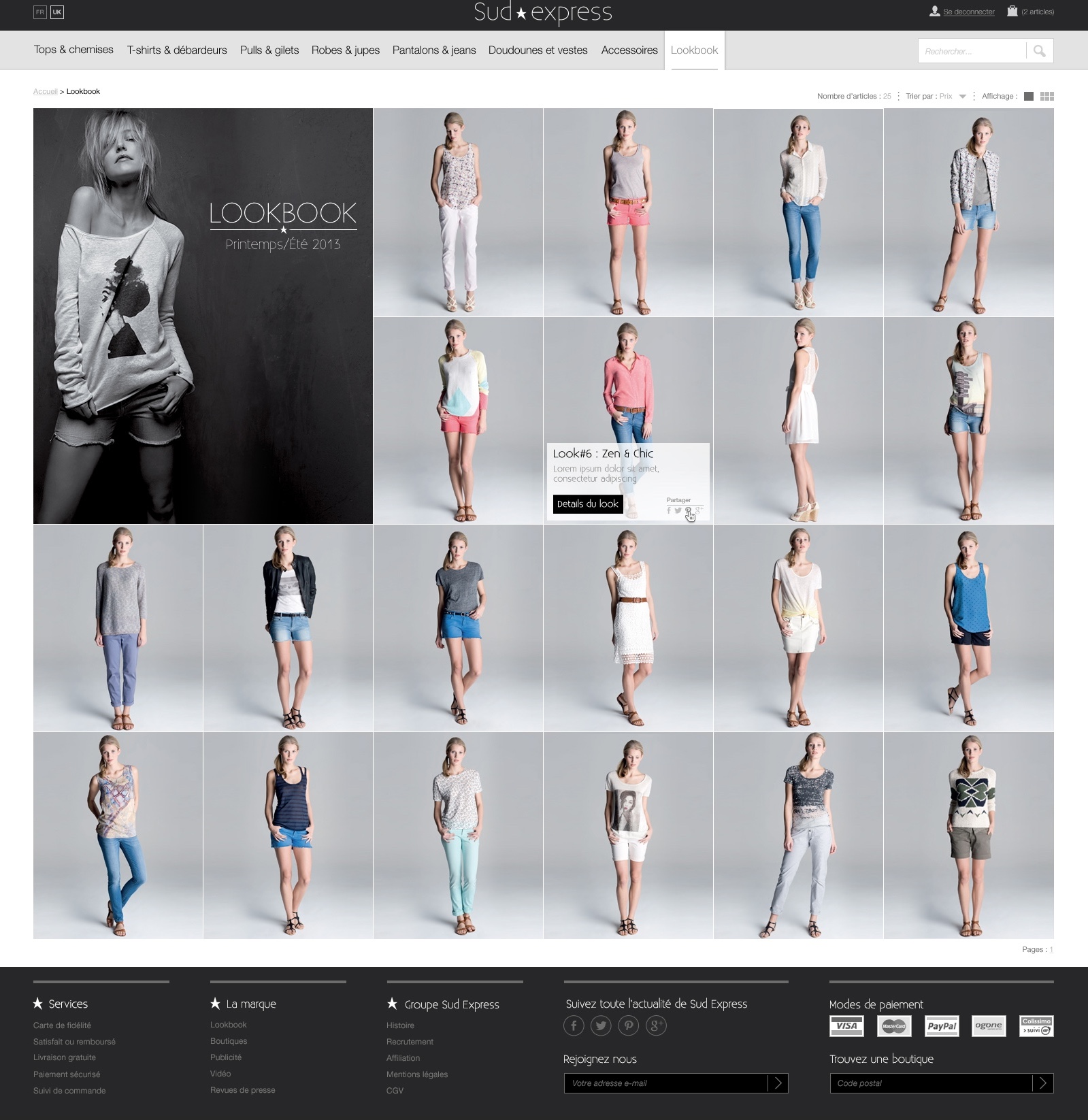
Task: Click the footer Pinterest circle icon
Action: (x=628, y=1025)
